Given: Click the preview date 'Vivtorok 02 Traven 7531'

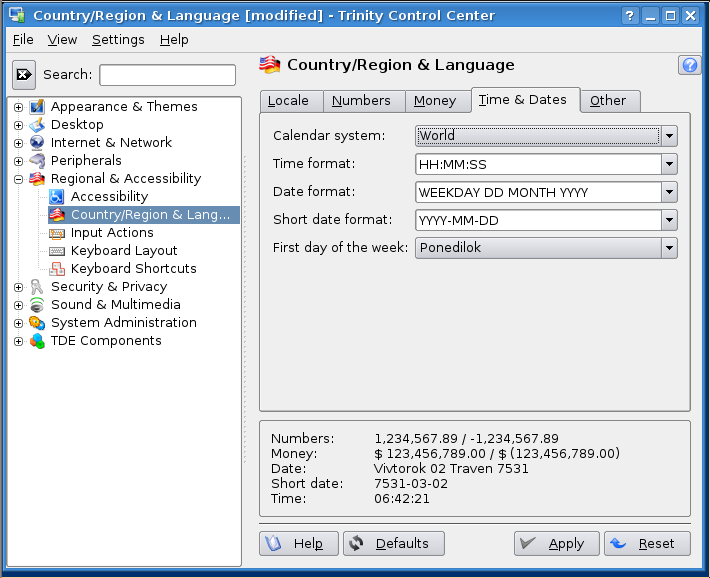Looking at the screenshot, I should click(x=451, y=469).
